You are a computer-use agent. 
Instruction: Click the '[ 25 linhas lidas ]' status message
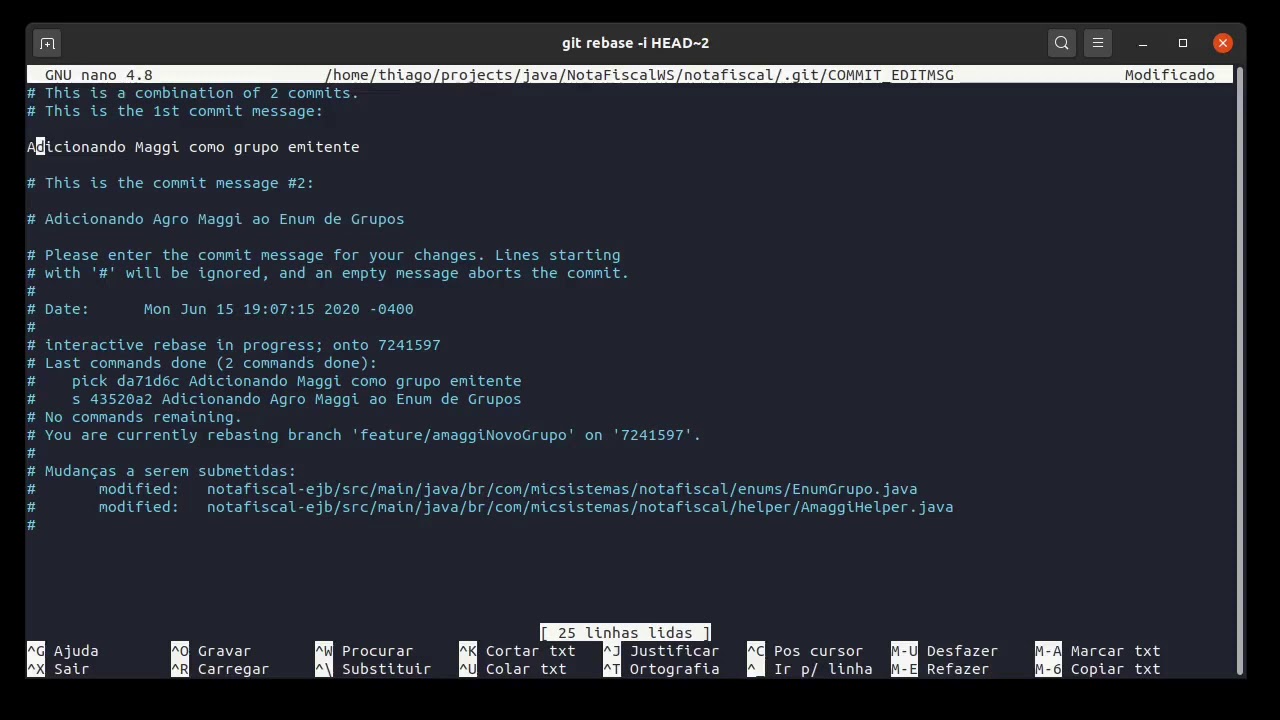(625, 633)
